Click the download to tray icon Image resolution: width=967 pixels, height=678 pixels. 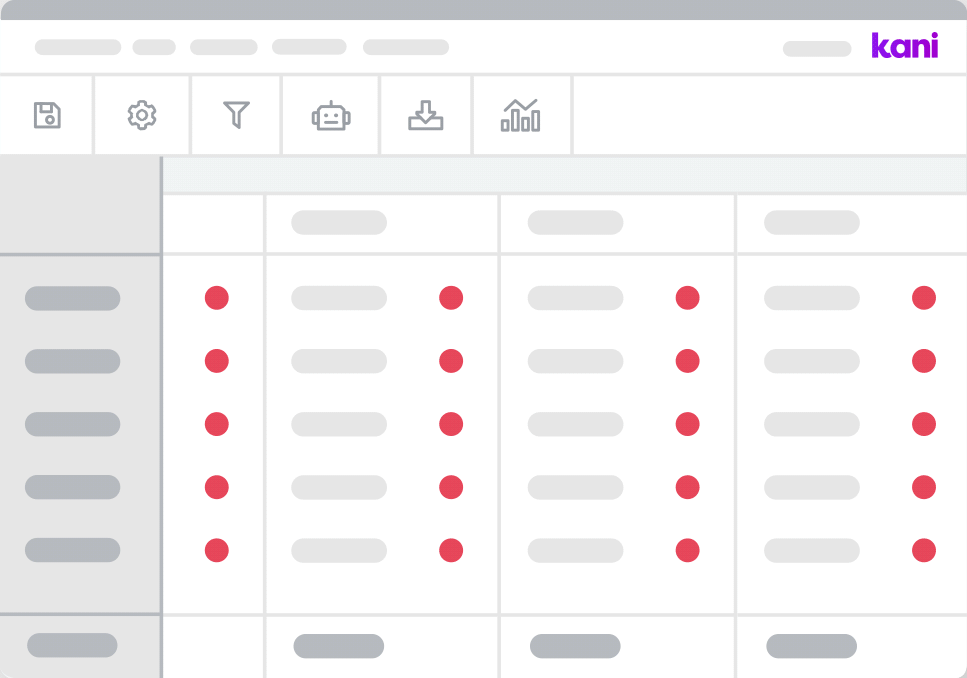[425, 115]
